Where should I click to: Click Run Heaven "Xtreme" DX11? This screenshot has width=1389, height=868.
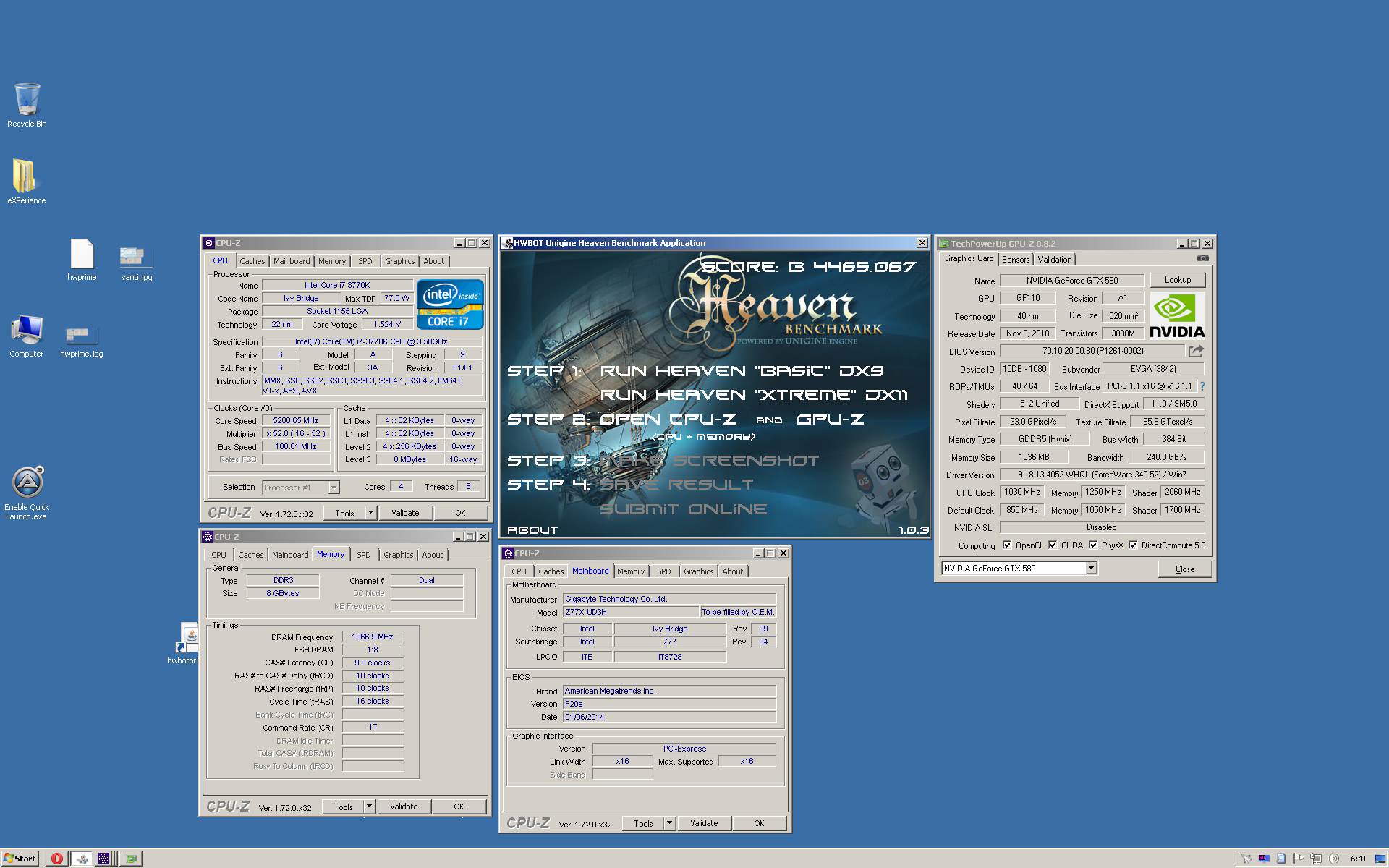(754, 395)
